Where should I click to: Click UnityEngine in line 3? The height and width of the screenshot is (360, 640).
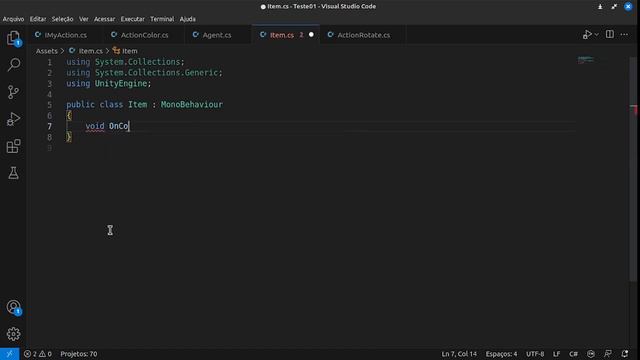121,83
